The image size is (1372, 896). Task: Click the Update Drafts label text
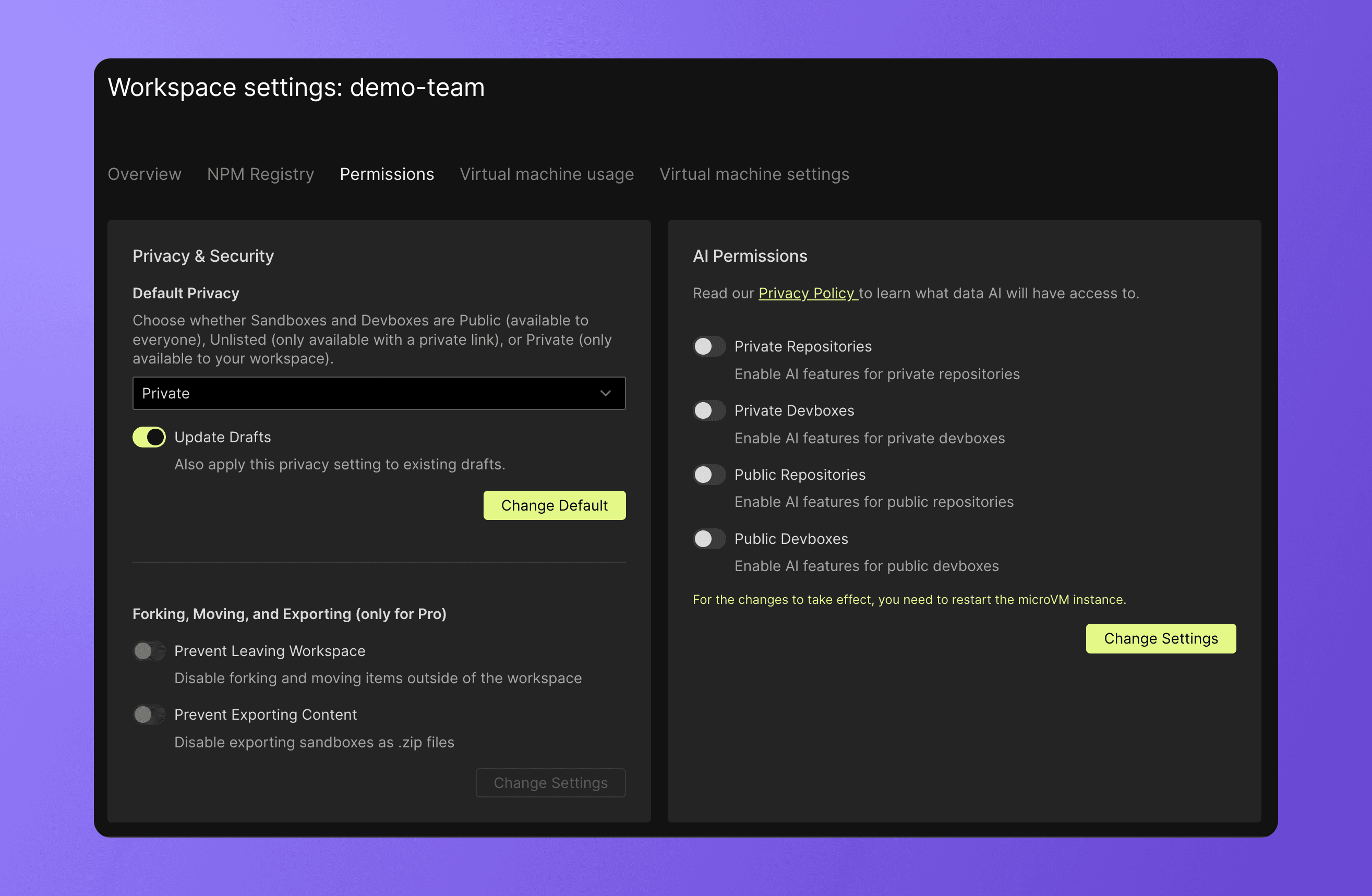coord(223,438)
